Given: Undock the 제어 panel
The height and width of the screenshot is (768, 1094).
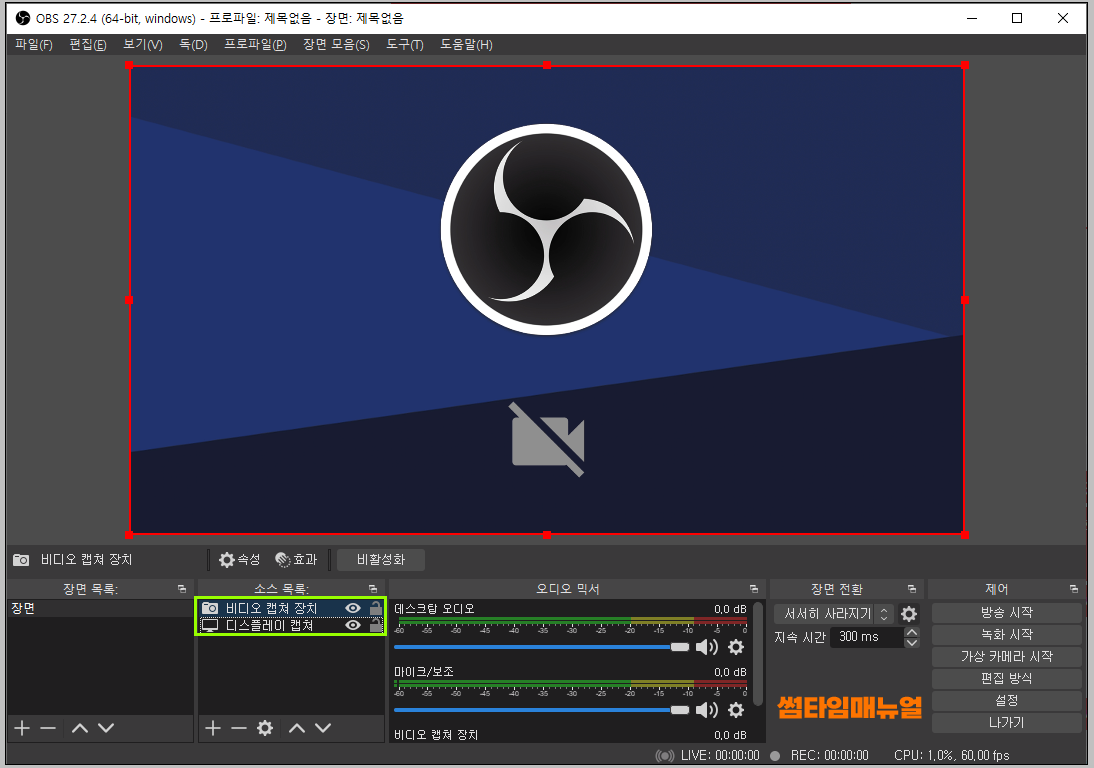Looking at the screenshot, I should point(1074,589).
